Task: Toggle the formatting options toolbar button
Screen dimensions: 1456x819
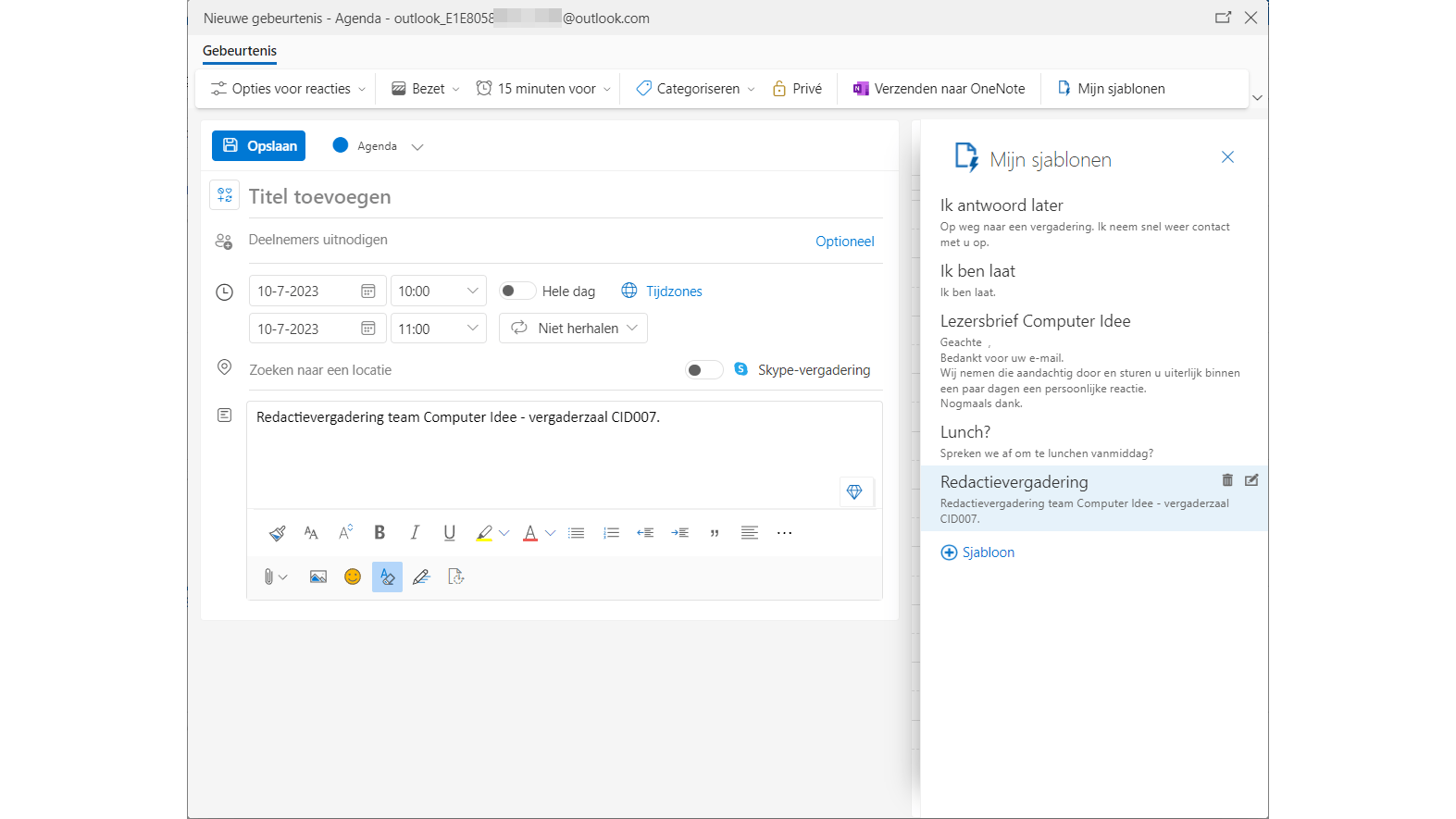Action: click(x=387, y=577)
